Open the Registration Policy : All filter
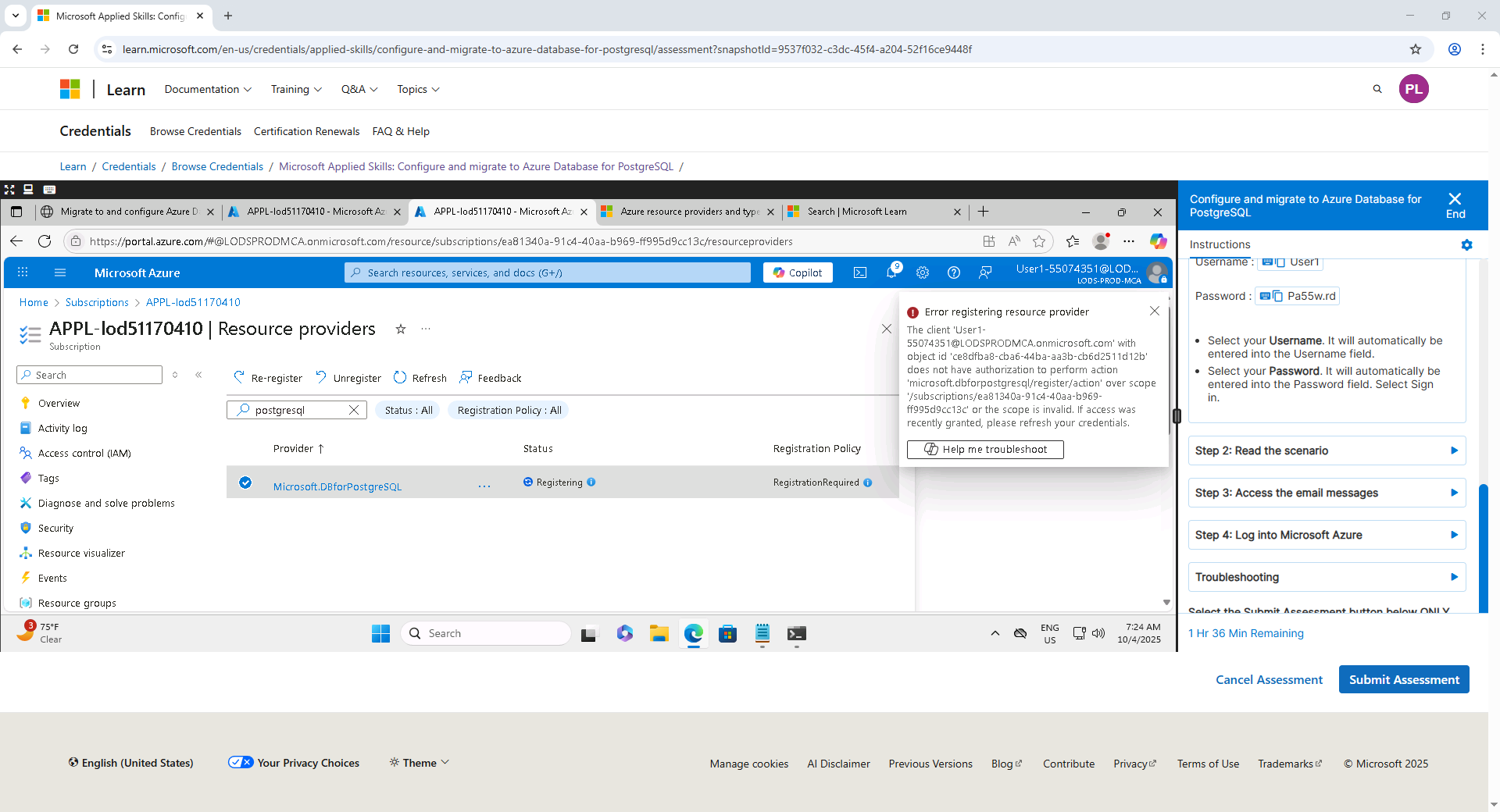The height and width of the screenshot is (812, 1500). click(509, 410)
